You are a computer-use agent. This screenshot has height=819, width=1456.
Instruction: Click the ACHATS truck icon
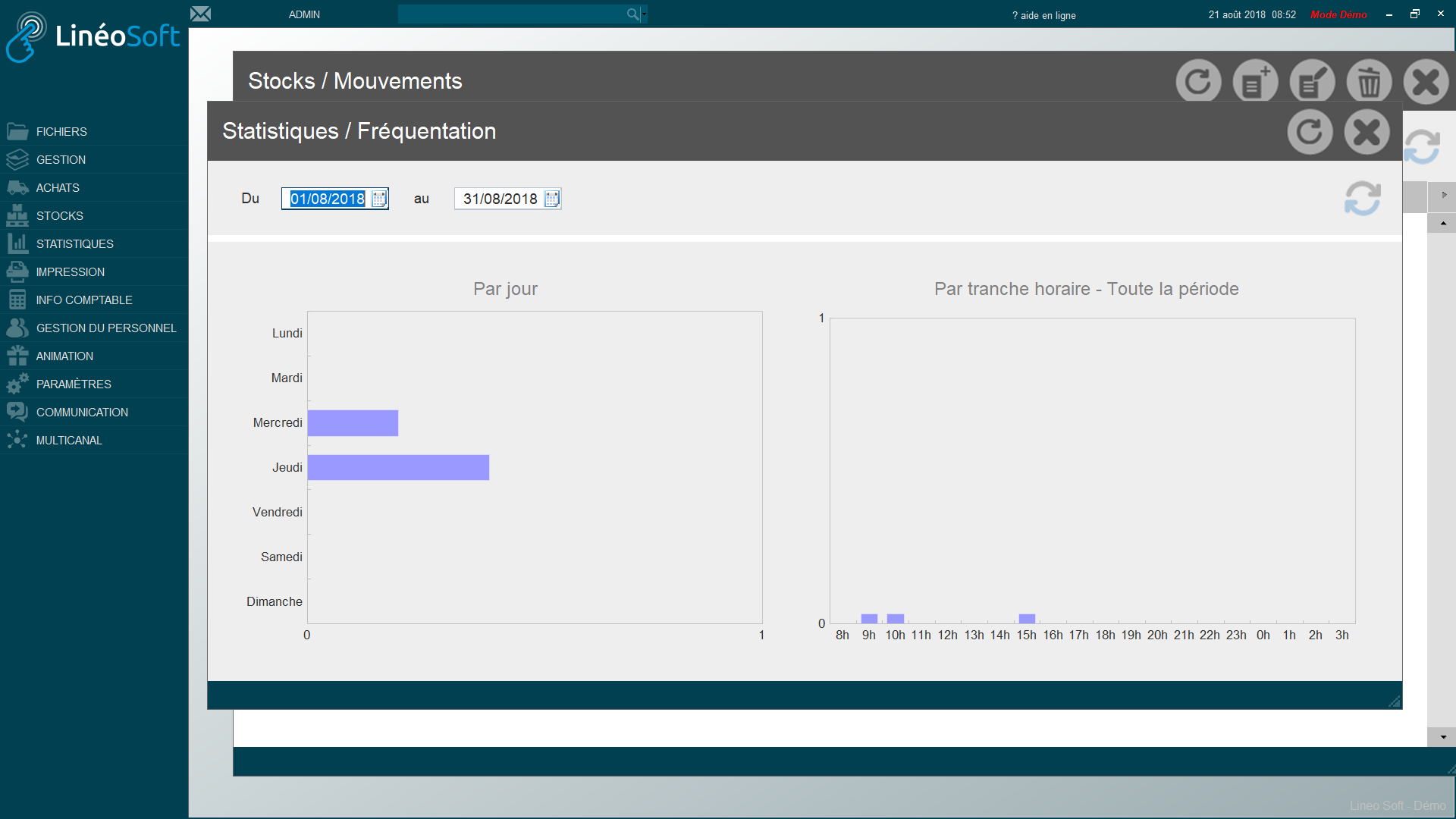[17, 187]
